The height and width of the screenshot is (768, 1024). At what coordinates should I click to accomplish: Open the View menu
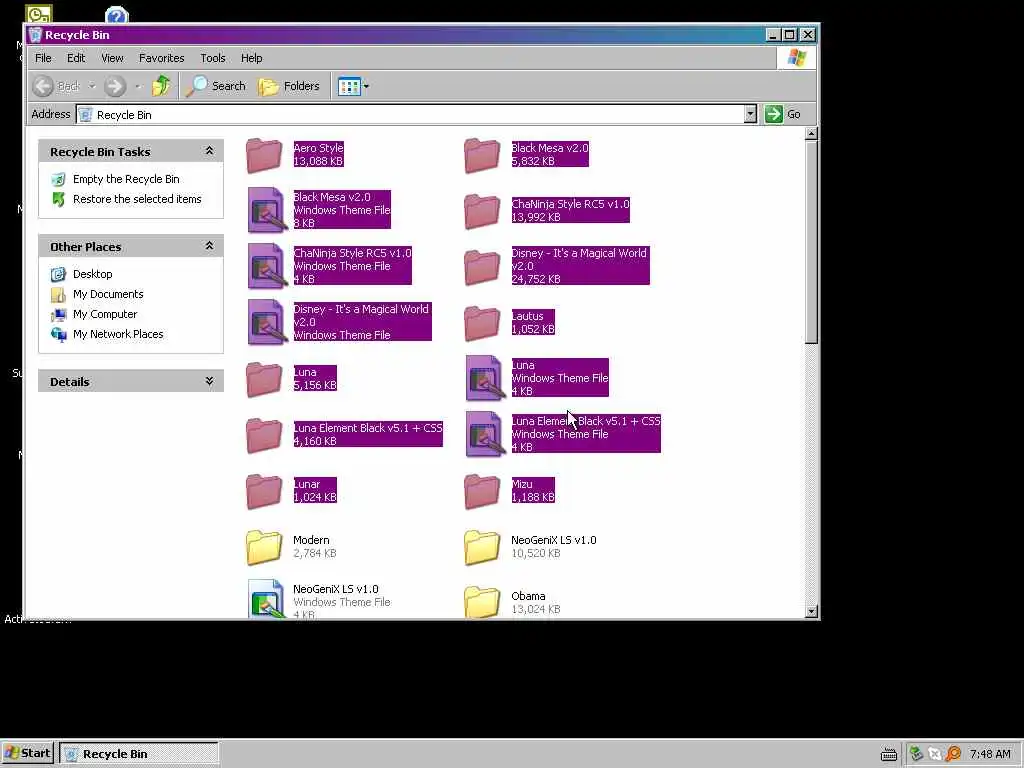click(x=112, y=58)
